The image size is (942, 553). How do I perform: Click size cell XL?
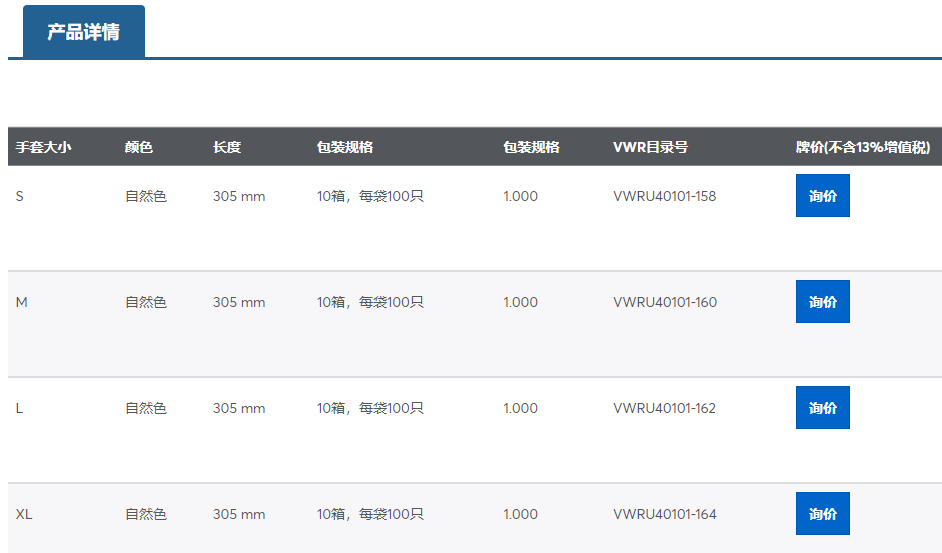(x=24, y=514)
